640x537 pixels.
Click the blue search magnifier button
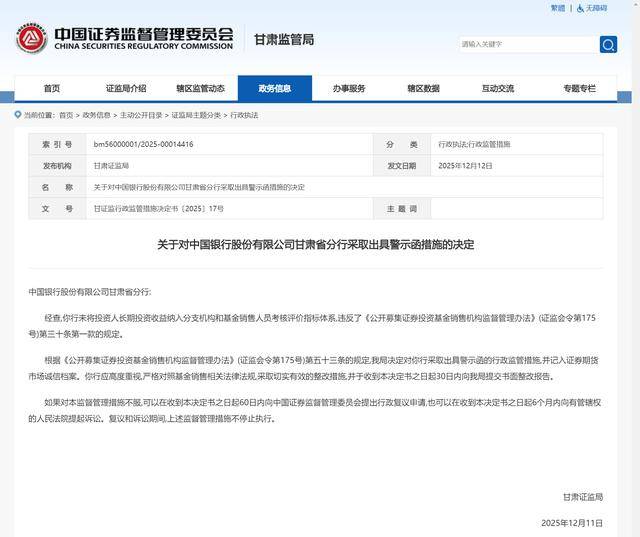(x=608, y=44)
